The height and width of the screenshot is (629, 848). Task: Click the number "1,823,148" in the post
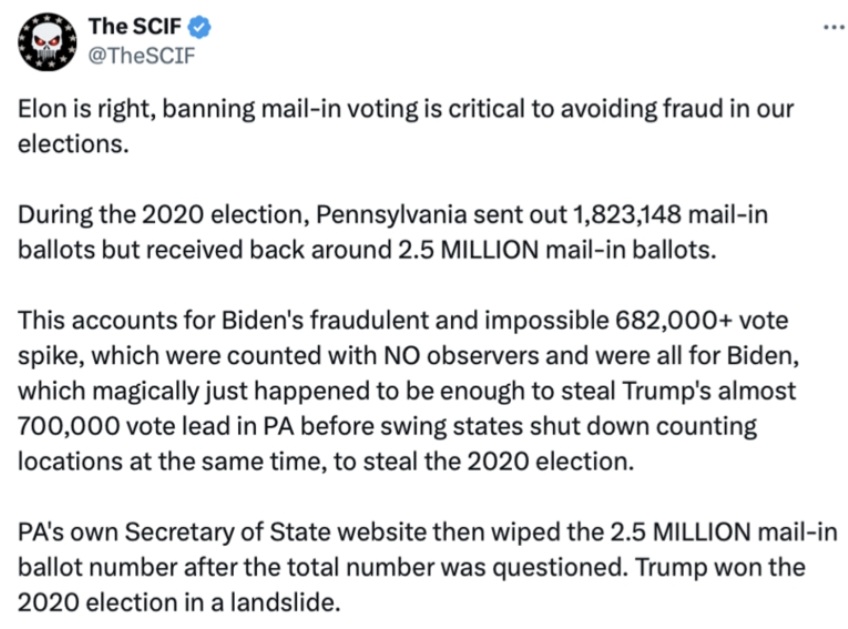[626, 215]
